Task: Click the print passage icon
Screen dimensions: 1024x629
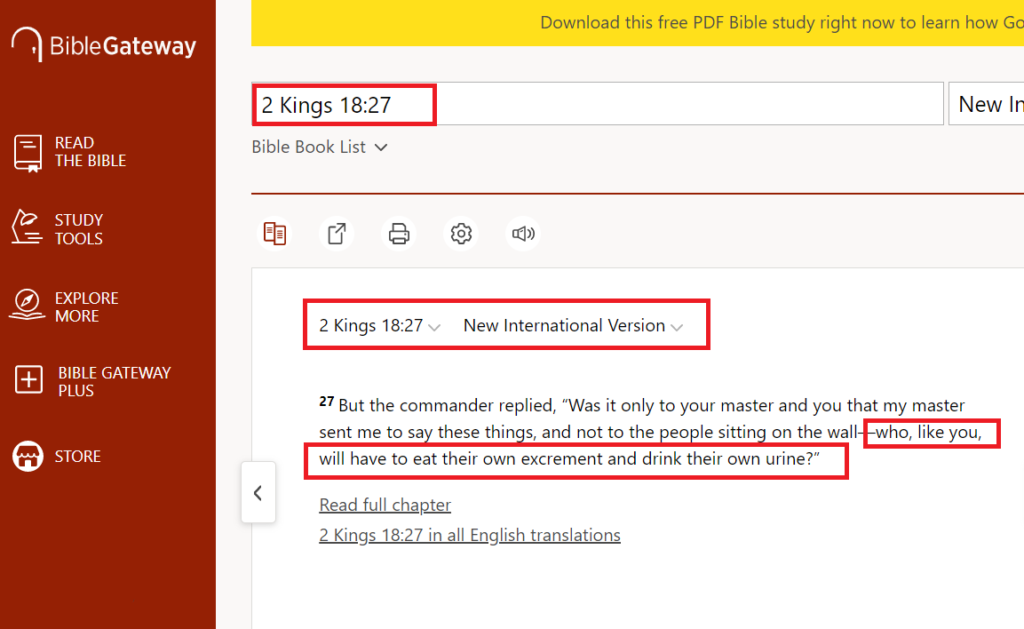Action: point(399,233)
